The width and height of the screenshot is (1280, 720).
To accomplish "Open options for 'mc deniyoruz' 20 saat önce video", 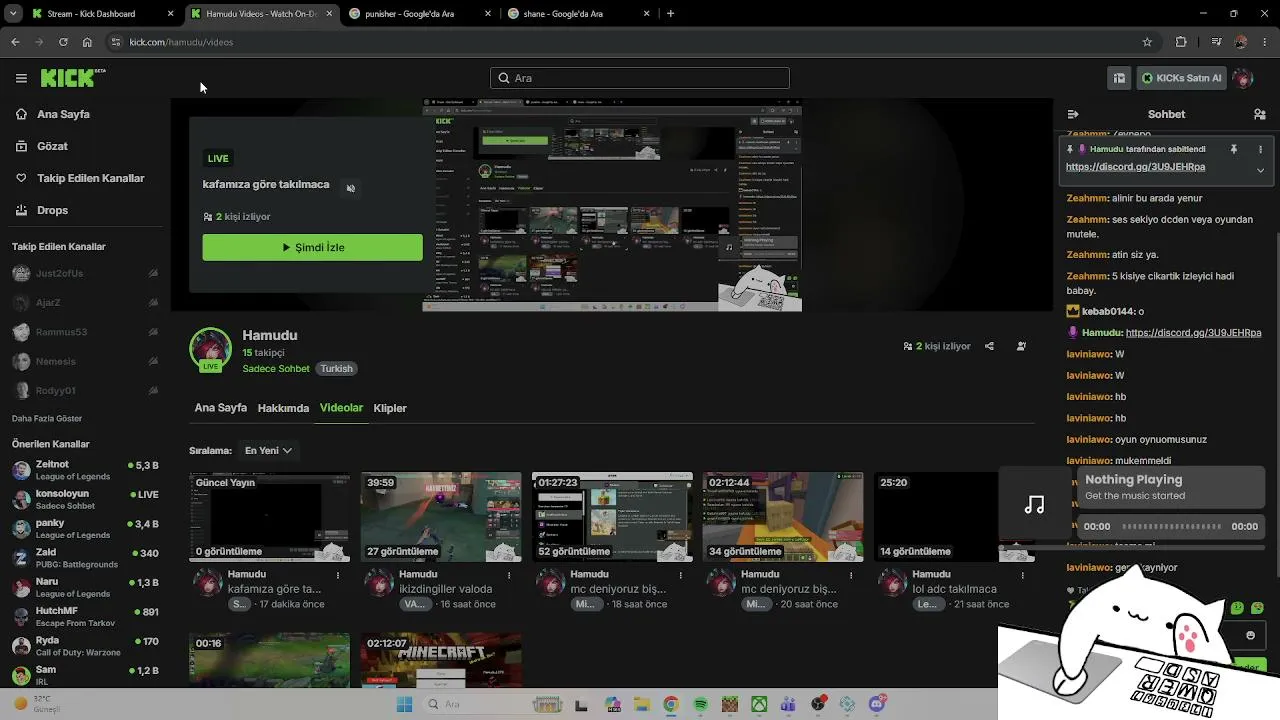I will [850, 575].
